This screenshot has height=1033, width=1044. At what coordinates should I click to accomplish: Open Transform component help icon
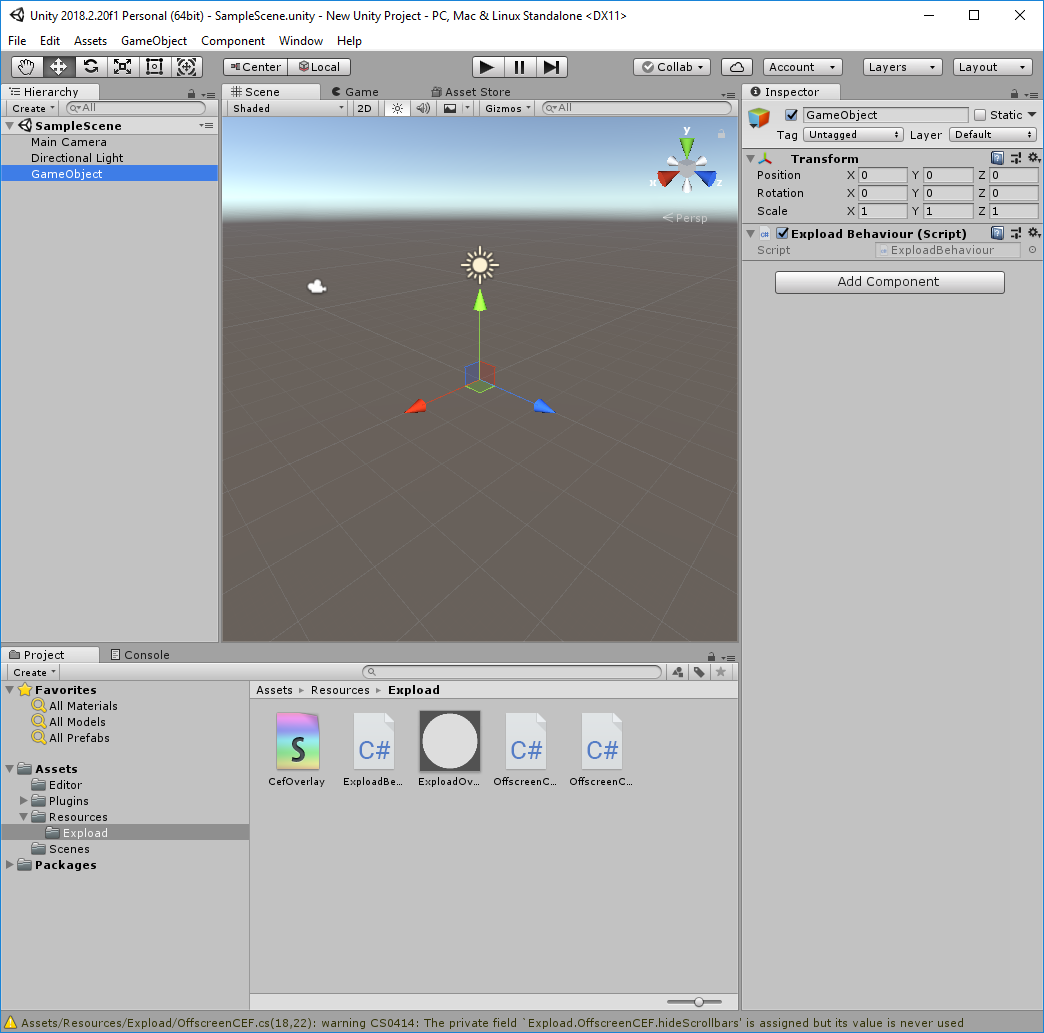coord(997,158)
